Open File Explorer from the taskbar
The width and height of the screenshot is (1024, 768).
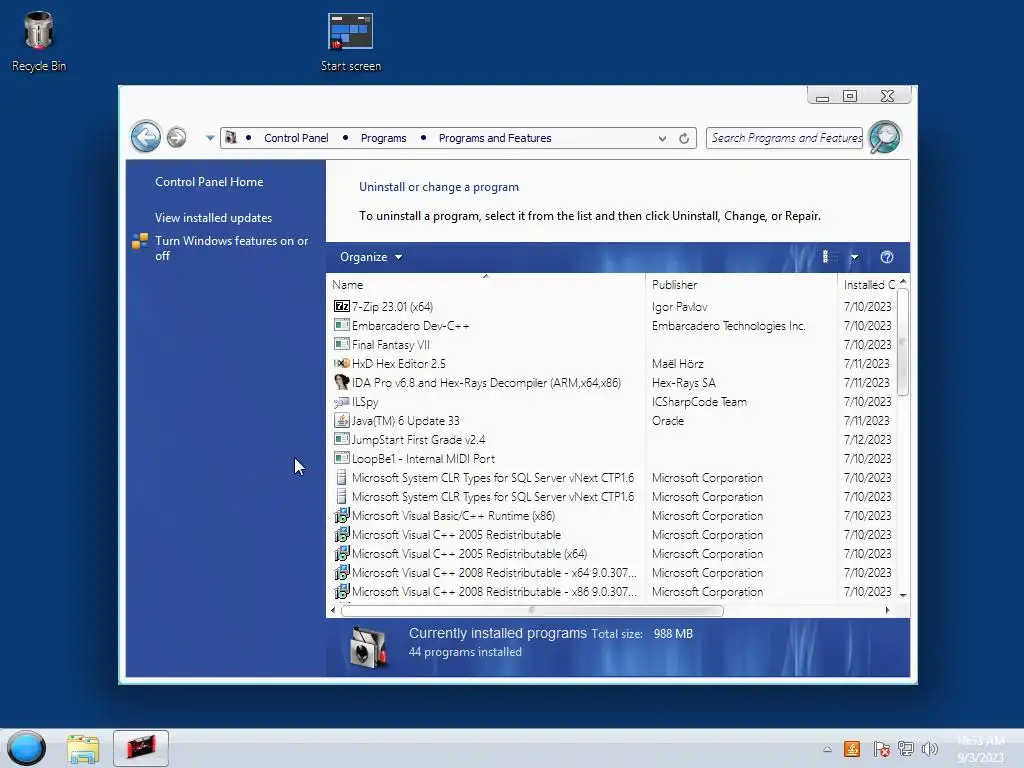[83, 748]
